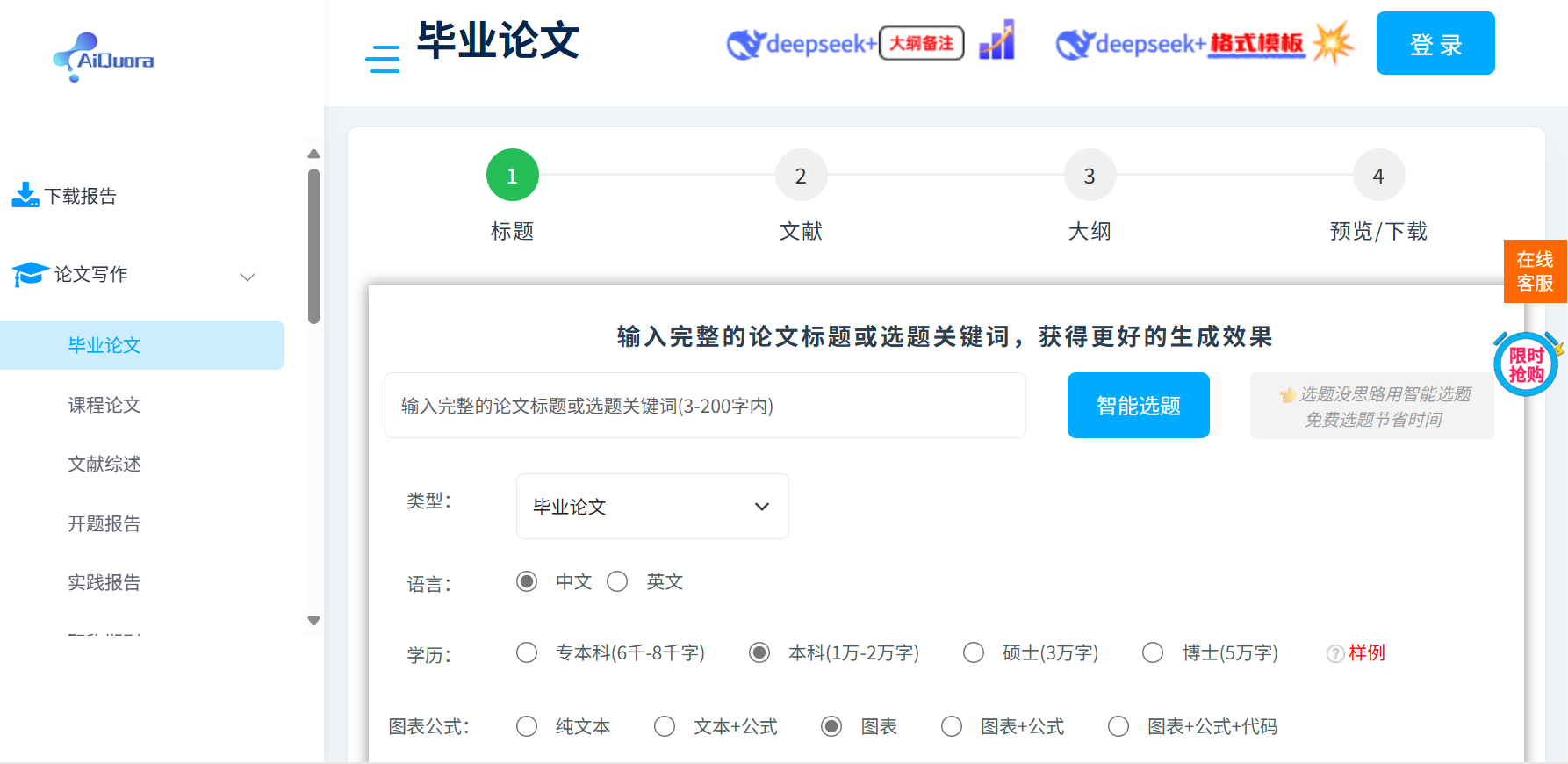Screen dimensions: 1568x764
Task: Select 文本+公式 option
Action: coord(665,726)
